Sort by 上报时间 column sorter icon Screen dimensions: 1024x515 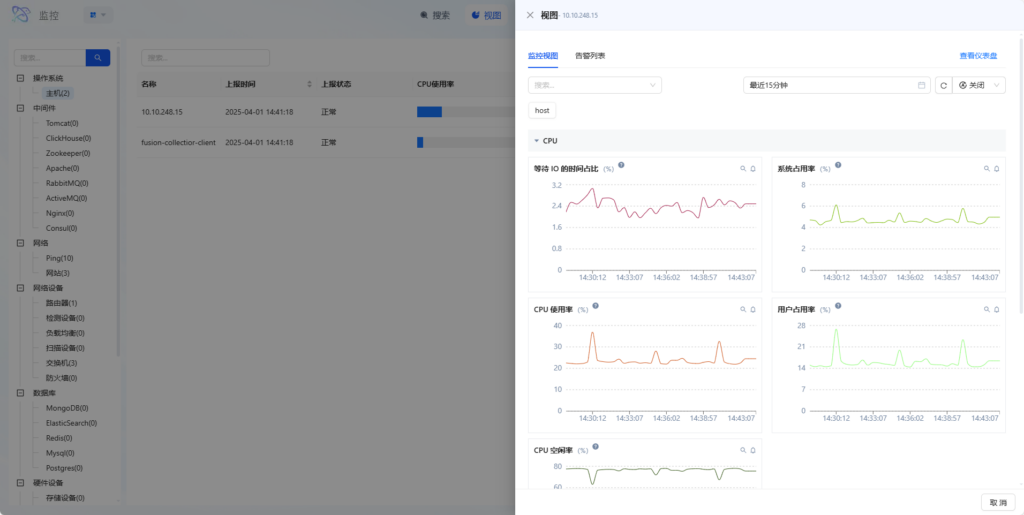click(310, 85)
